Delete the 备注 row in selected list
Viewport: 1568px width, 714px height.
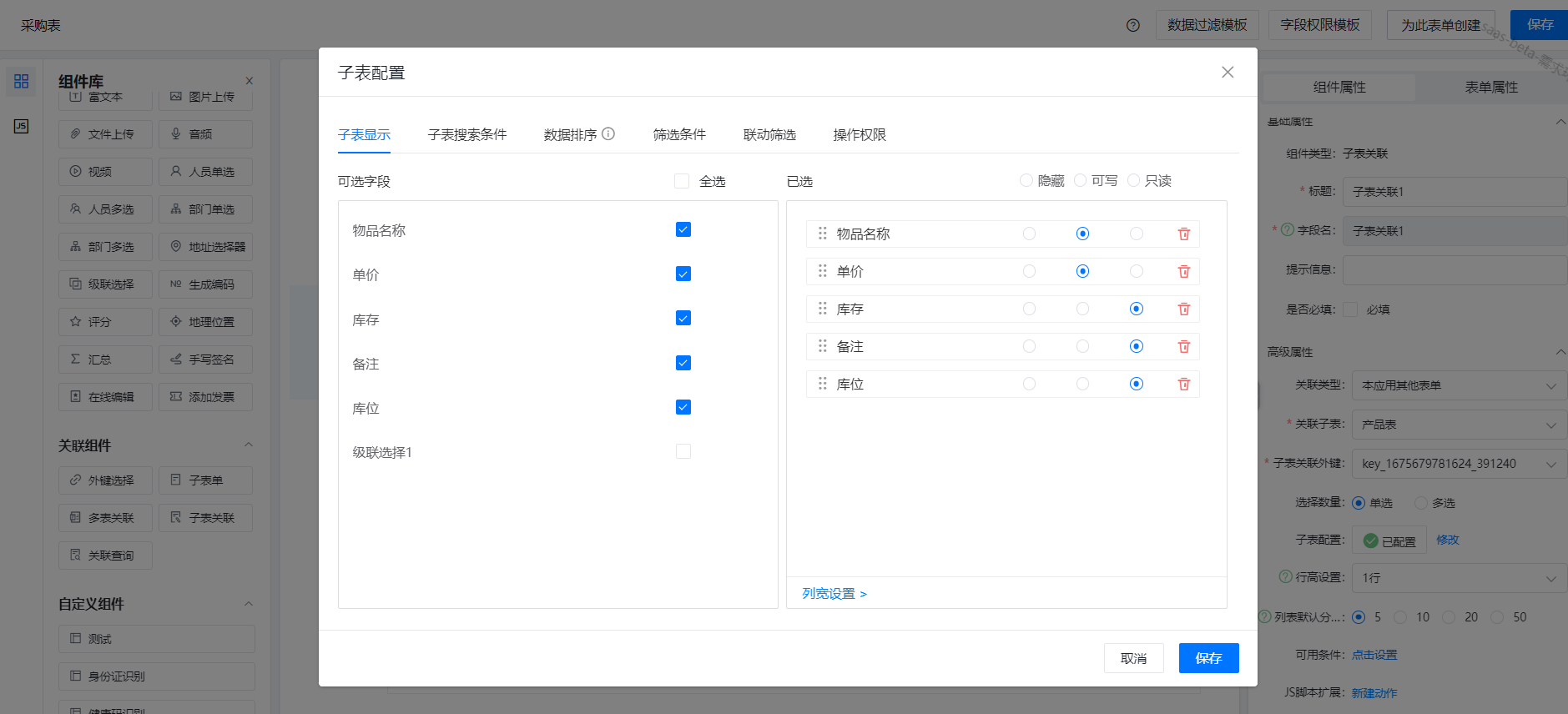[1183, 347]
